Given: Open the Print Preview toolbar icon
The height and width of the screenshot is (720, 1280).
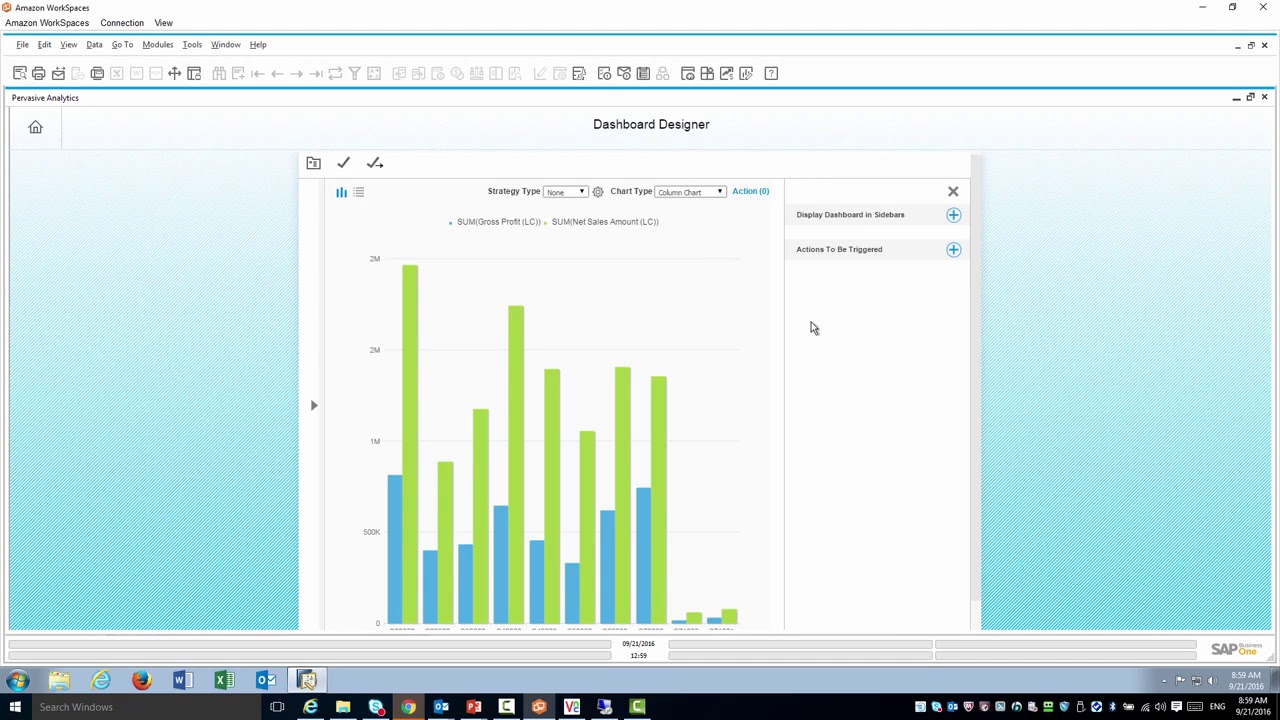Looking at the screenshot, I should tap(19, 73).
